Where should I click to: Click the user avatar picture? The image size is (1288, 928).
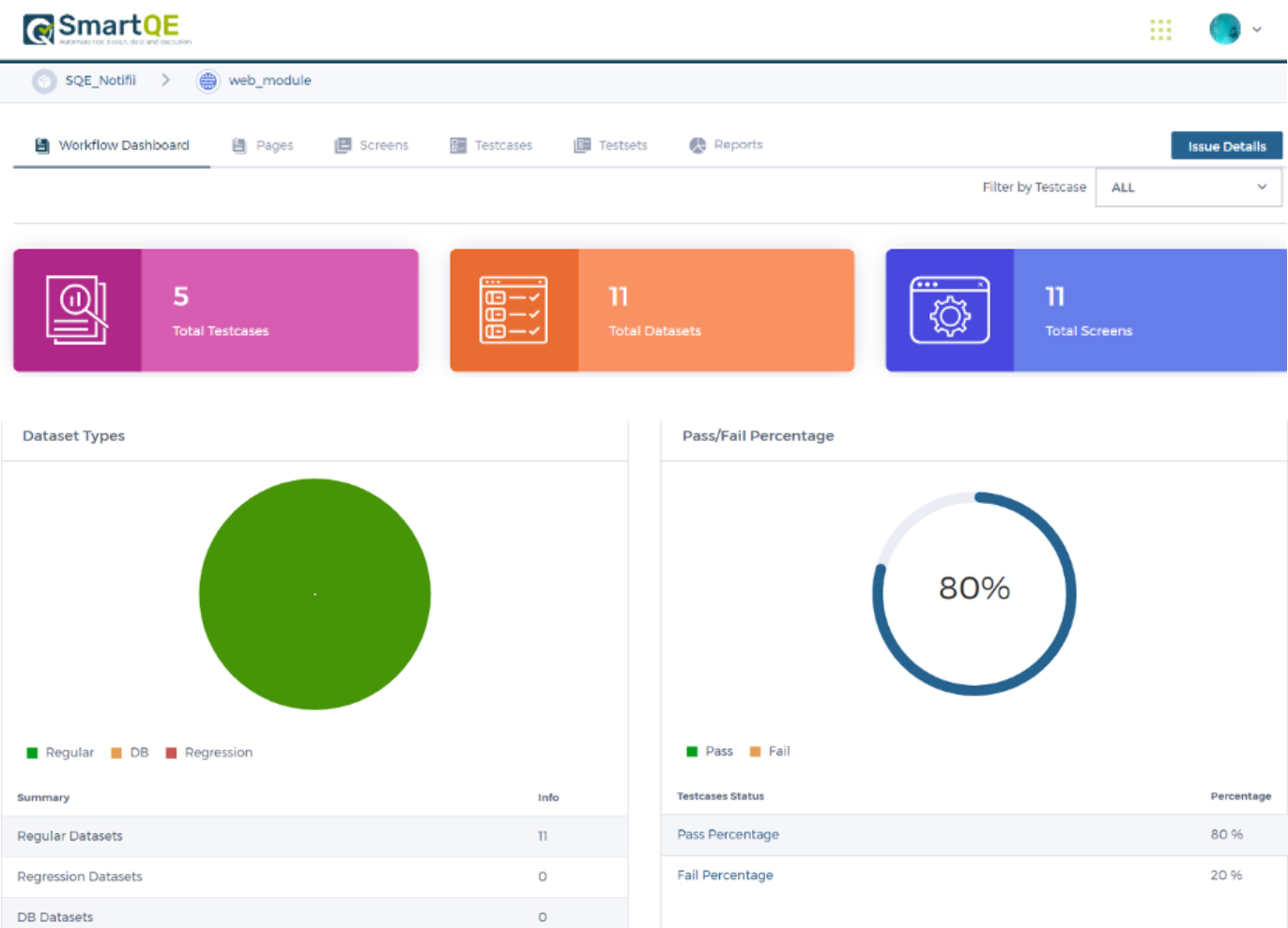coord(1224,29)
